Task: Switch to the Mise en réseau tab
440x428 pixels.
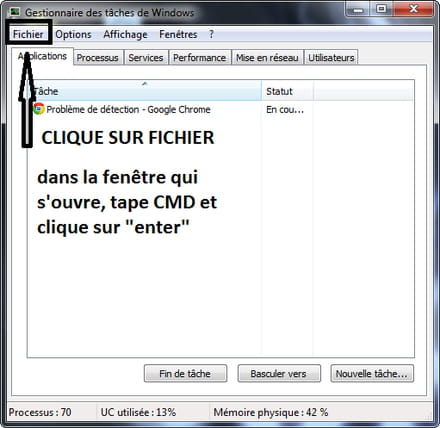Action: pyautogui.click(x=267, y=58)
